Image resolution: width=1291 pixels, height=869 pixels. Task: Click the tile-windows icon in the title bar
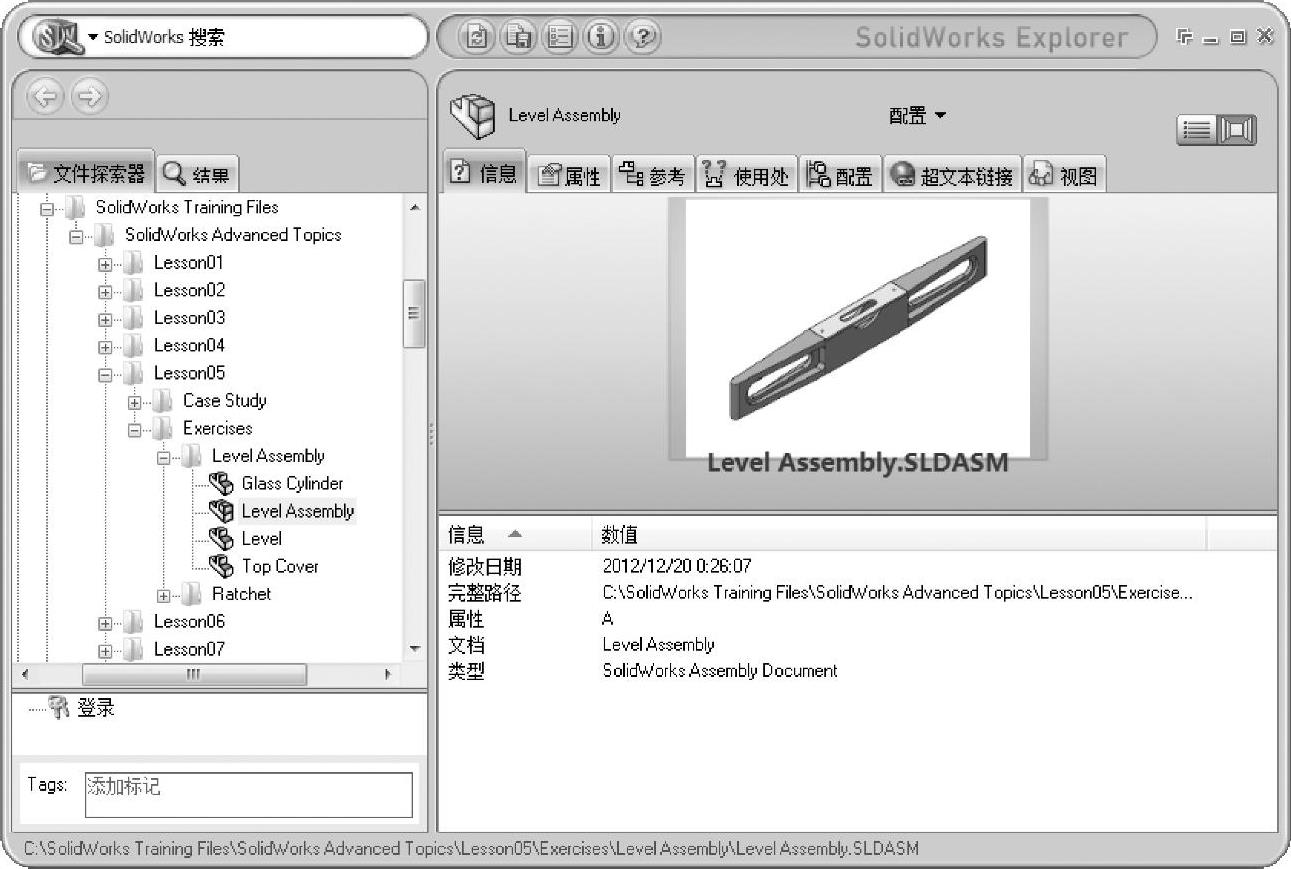pyautogui.click(x=1186, y=37)
